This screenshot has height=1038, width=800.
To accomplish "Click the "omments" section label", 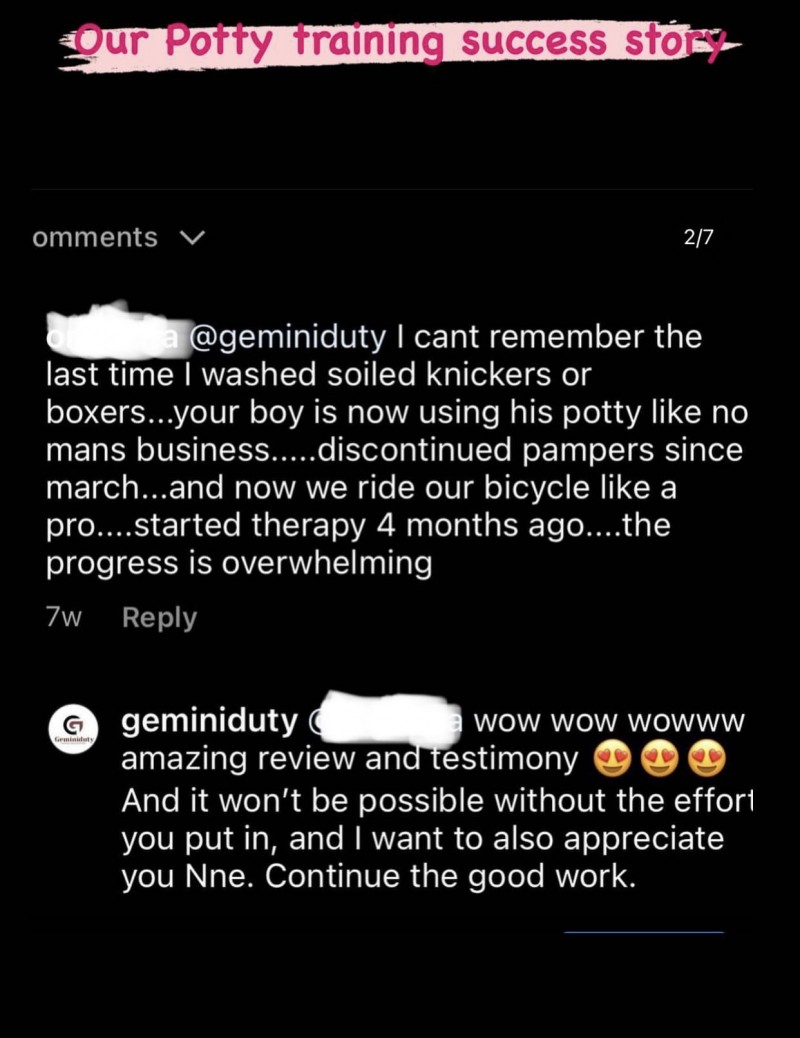I will click(95, 238).
